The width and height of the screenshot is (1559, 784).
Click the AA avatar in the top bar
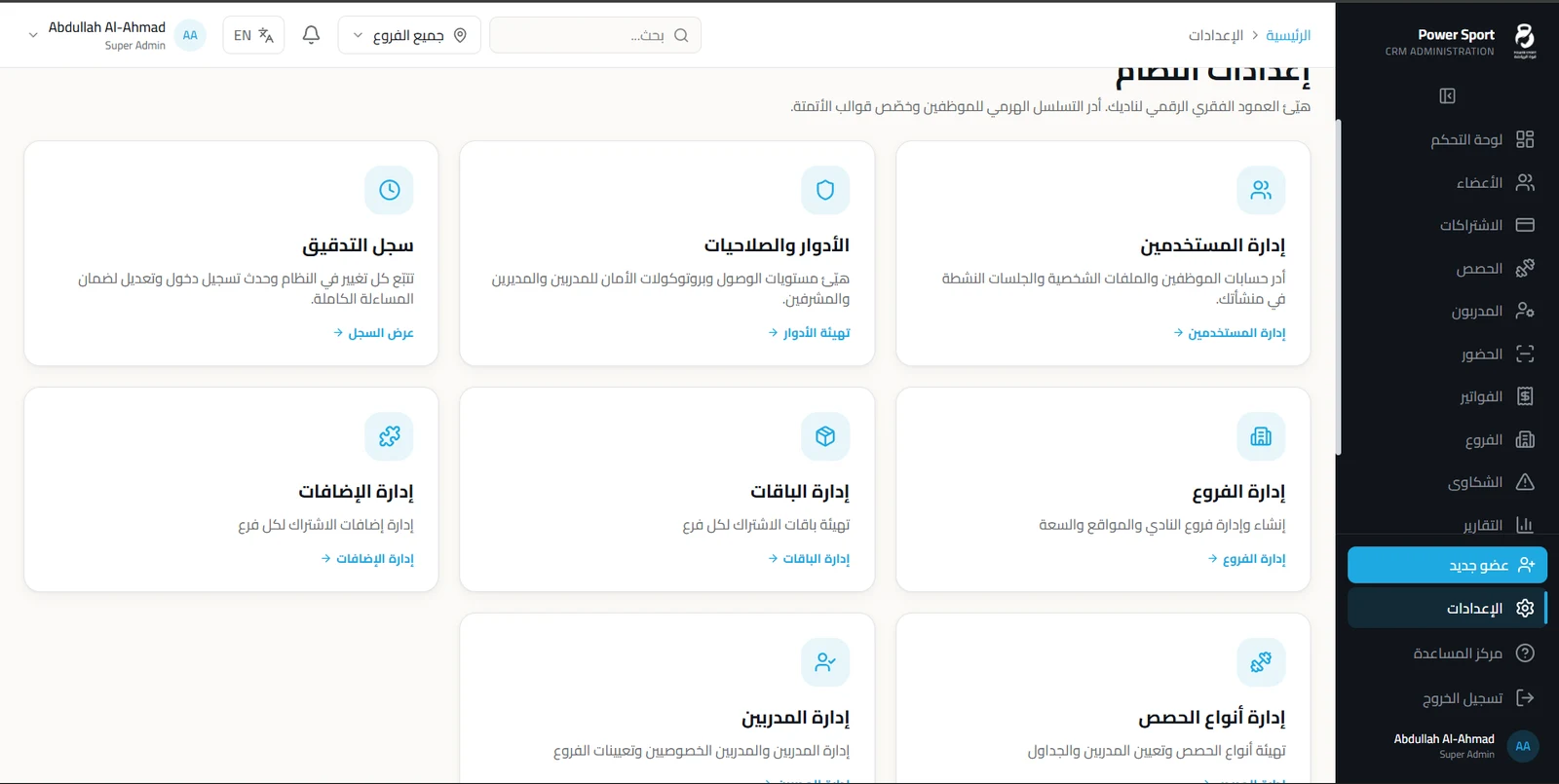pos(190,35)
